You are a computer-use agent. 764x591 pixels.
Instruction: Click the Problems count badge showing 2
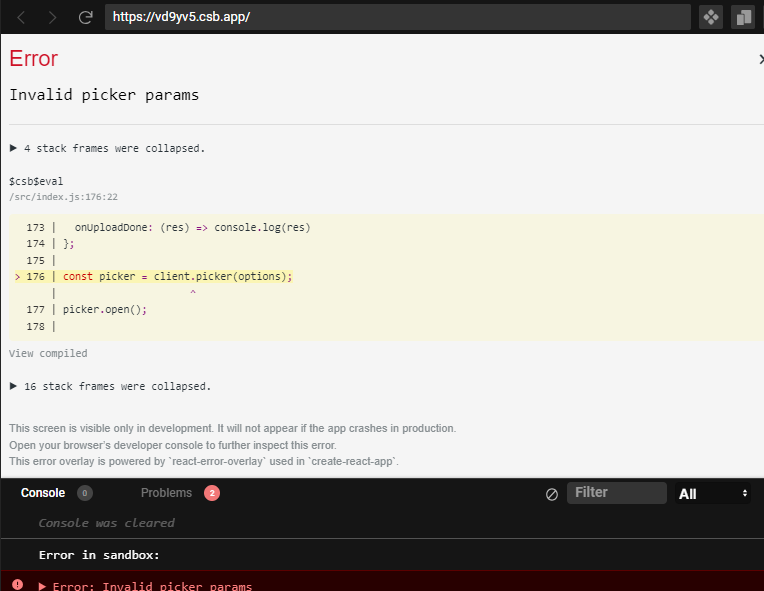pyautogui.click(x=212, y=493)
